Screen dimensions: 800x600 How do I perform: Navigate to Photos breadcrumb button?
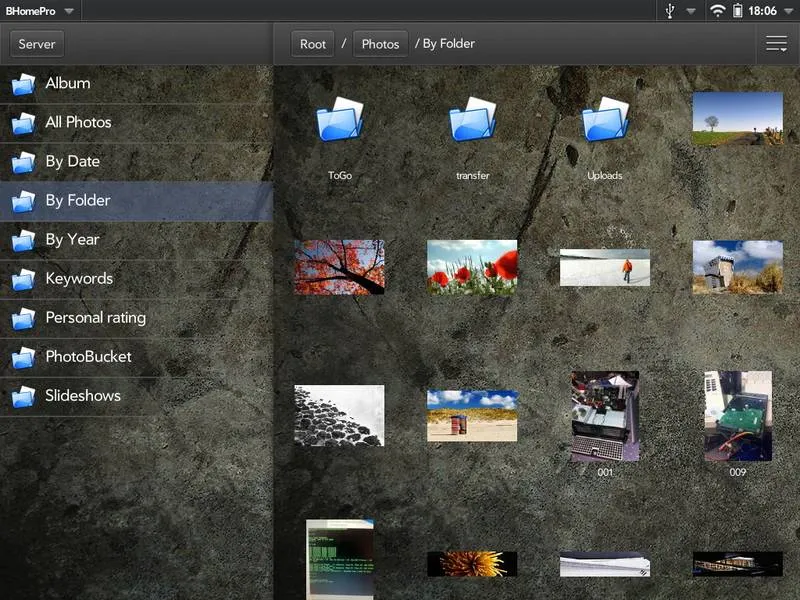[x=380, y=44]
